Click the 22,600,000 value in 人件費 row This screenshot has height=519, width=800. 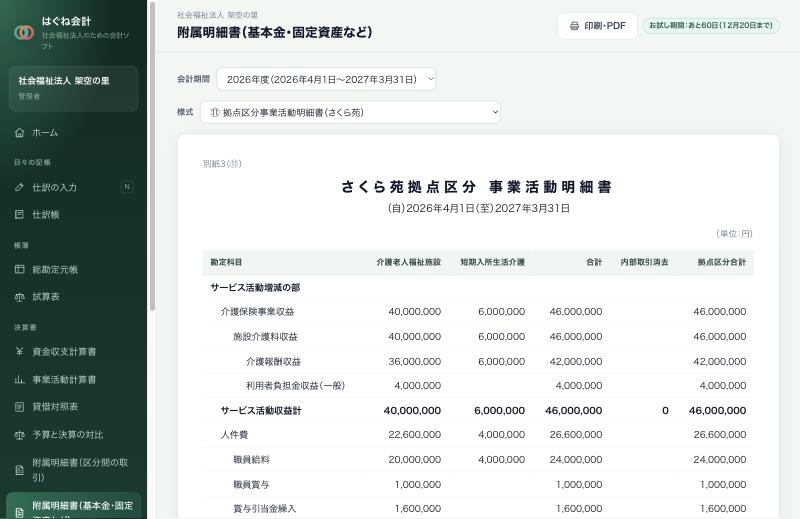[414, 434]
